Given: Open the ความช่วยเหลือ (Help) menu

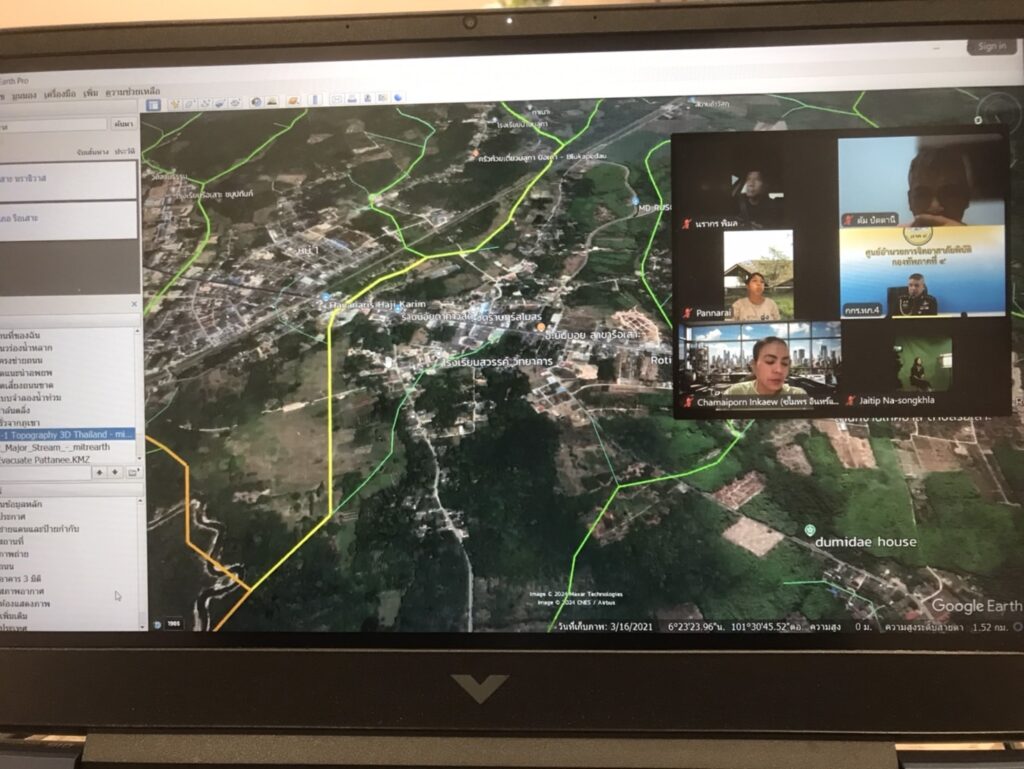Looking at the screenshot, I should [x=133, y=92].
